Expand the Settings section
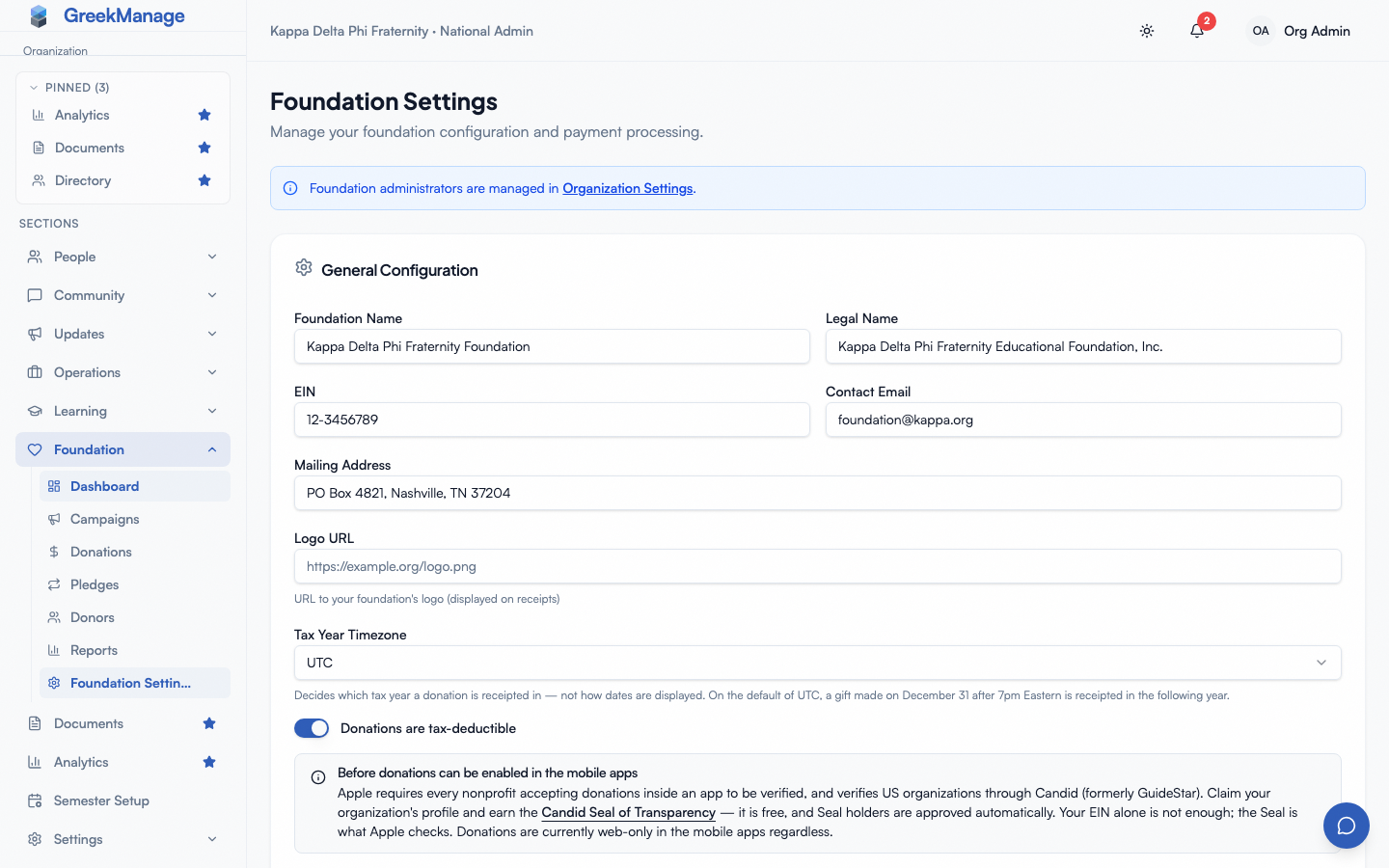The image size is (1389, 868). point(123,839)
